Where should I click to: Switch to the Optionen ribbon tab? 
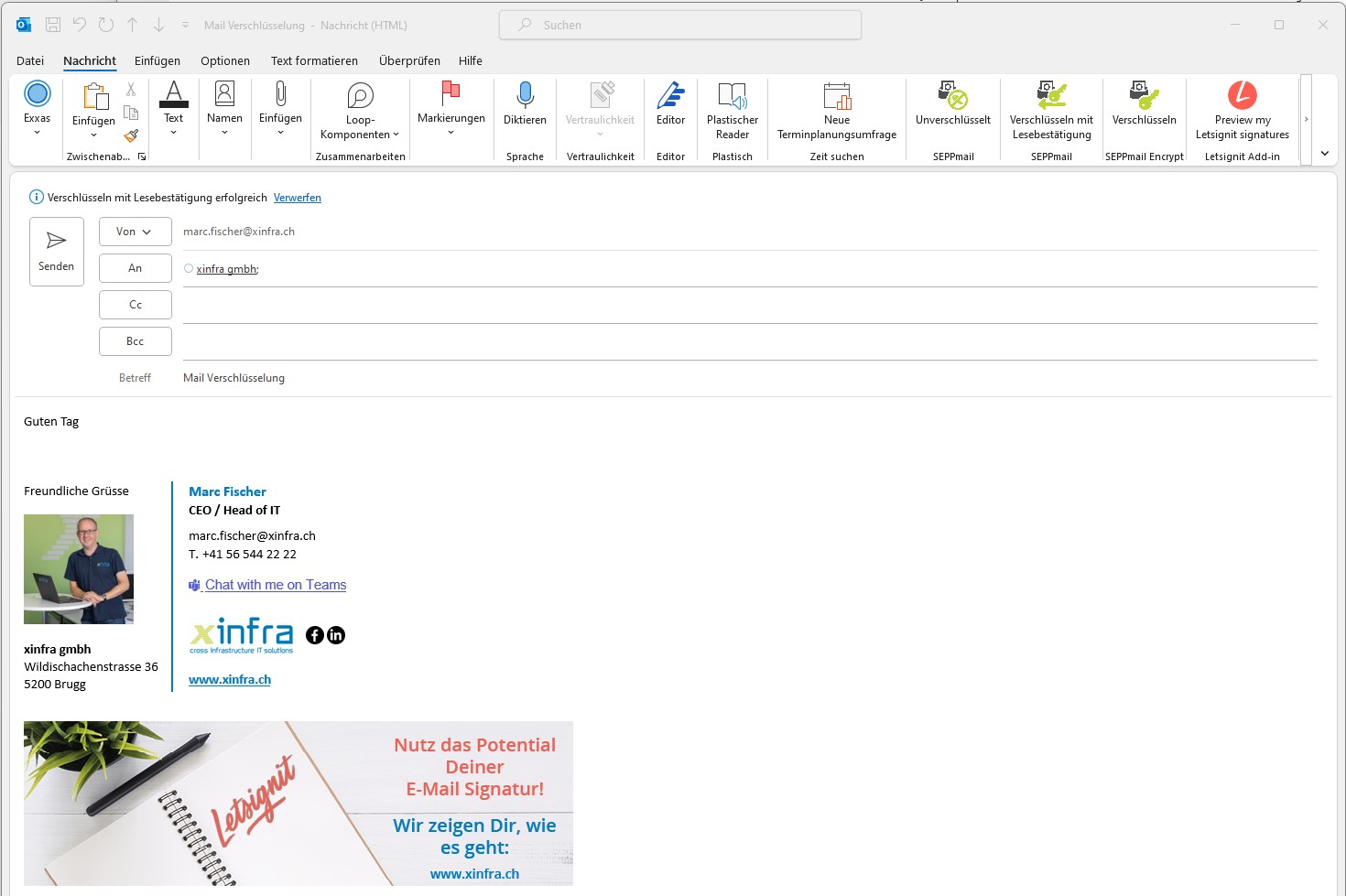[225, 60]
